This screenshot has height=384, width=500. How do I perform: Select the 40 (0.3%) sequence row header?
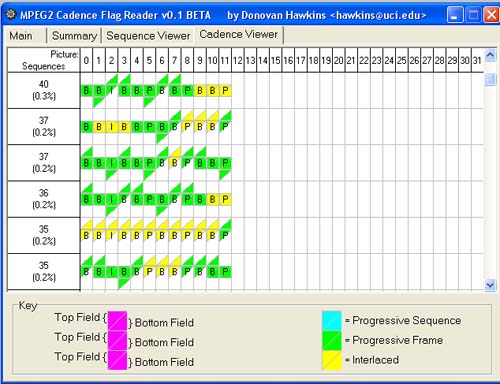coord(44,90)
